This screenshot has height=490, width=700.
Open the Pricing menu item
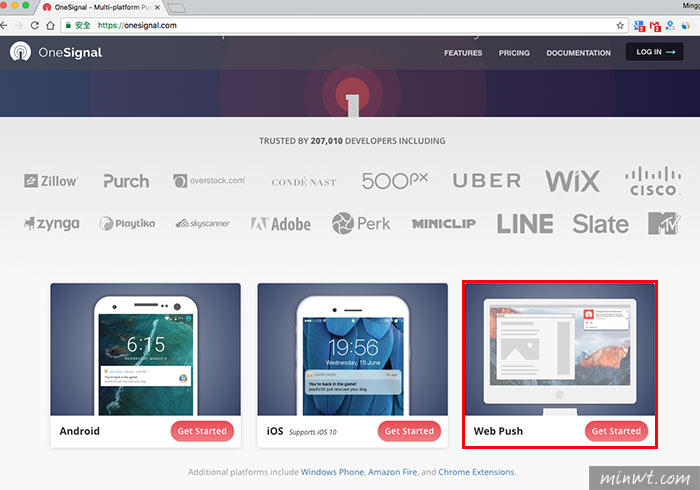coord(514,53)
